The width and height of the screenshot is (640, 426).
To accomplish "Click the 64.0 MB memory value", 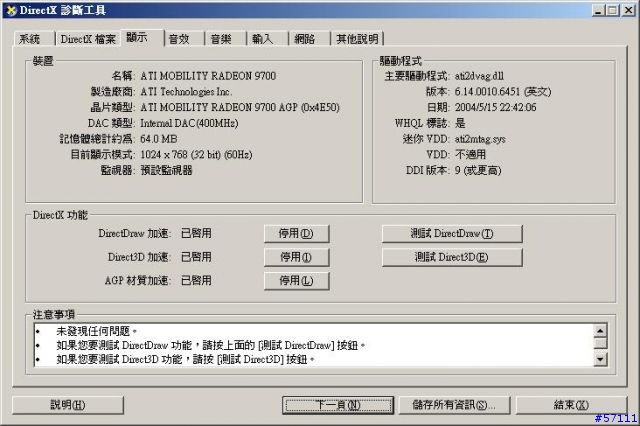I will (159, 139).
